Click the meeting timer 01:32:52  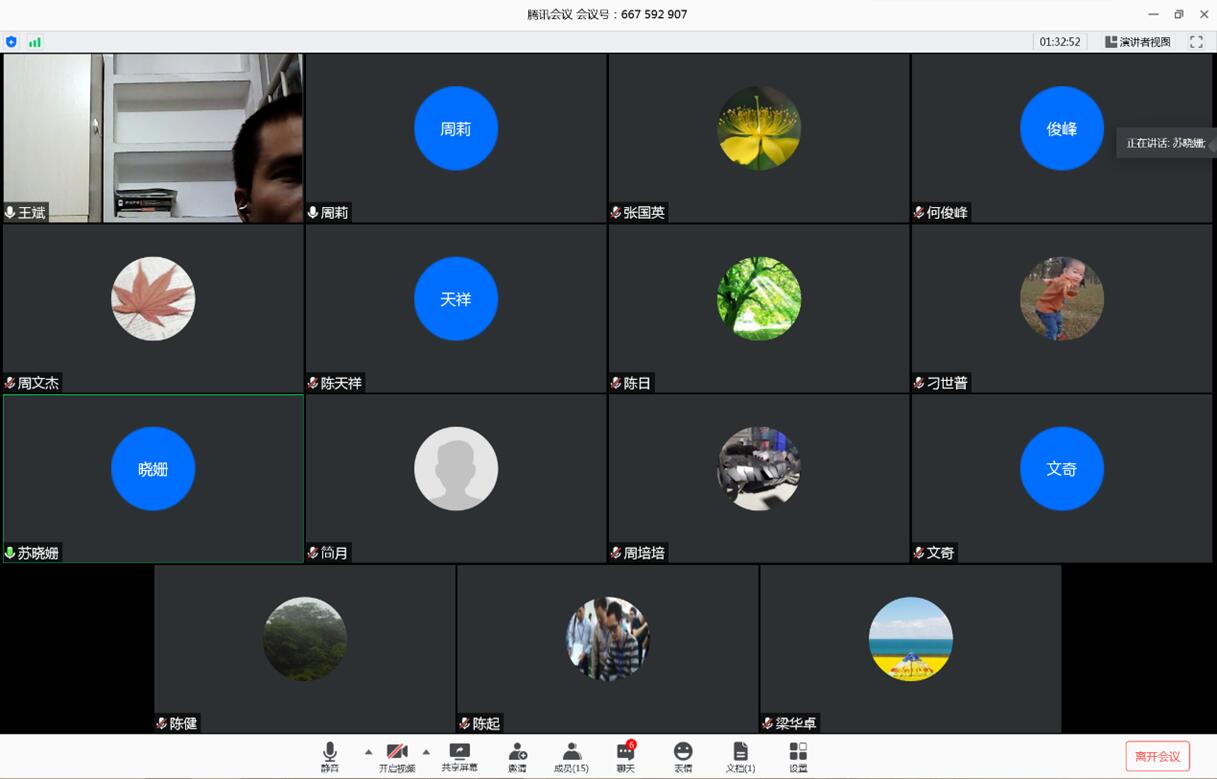[x=1060, y=42]
